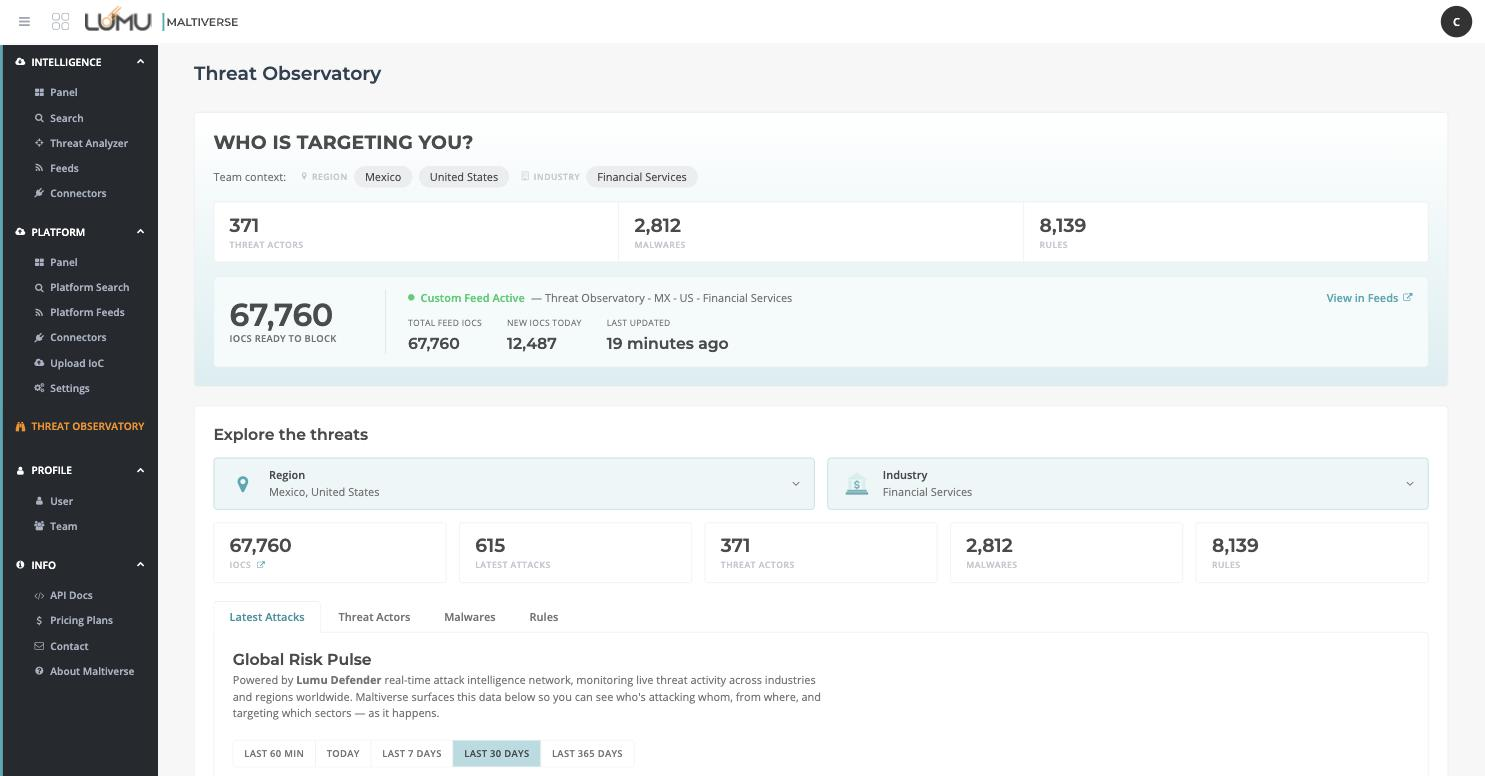Expand the Region dropdown chevron
The width and height of the screenshot is (1485, 776).
pos(796,484)
